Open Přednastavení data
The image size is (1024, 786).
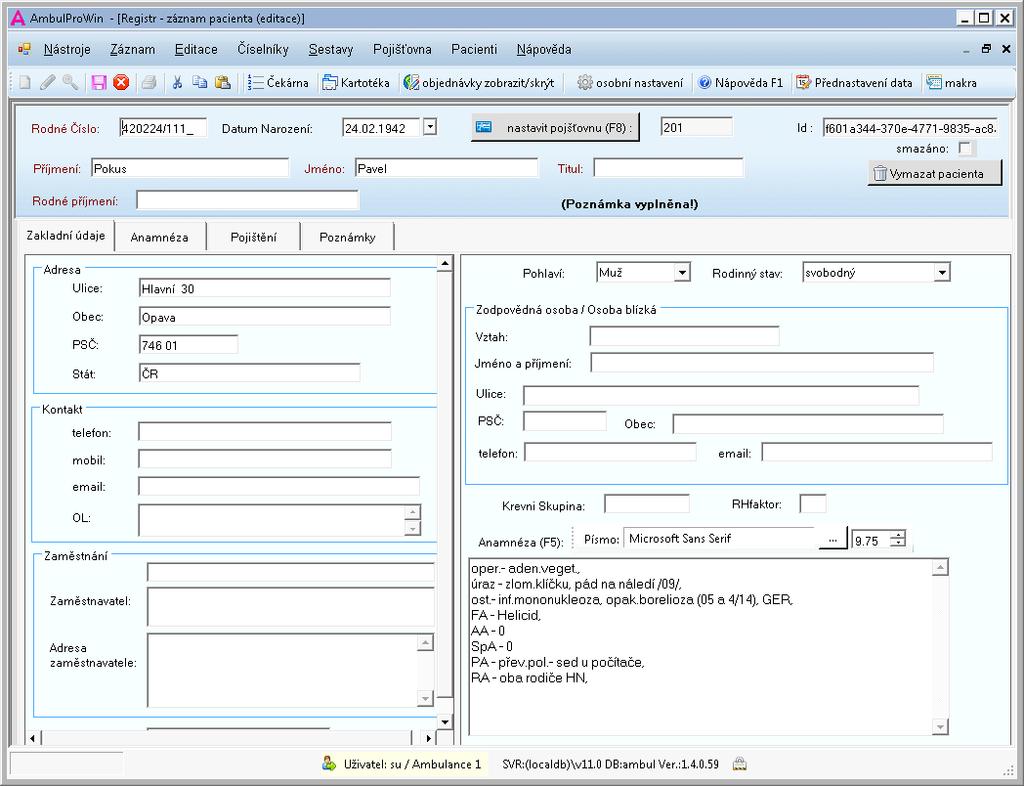click(x=854, y=83)
